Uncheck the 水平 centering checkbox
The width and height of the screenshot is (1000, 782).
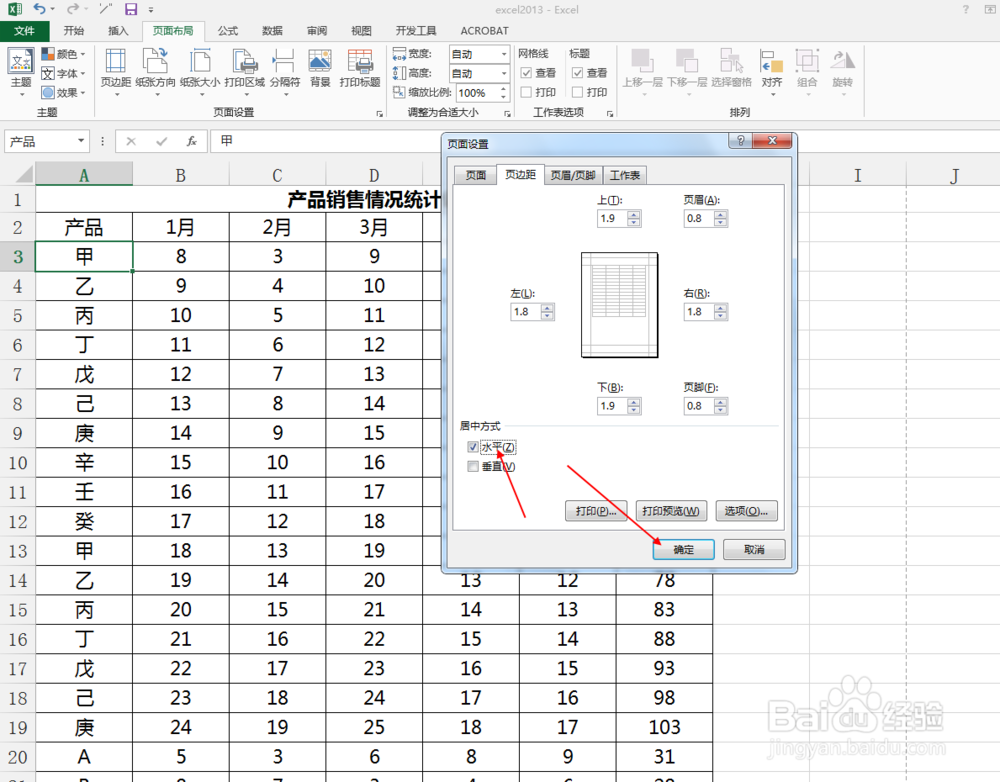coord(473,447)
